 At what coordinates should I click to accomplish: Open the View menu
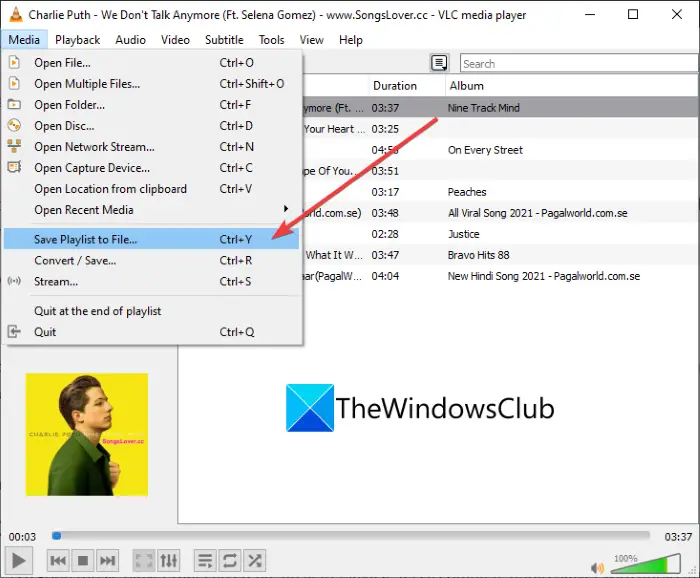click(311, 40)
